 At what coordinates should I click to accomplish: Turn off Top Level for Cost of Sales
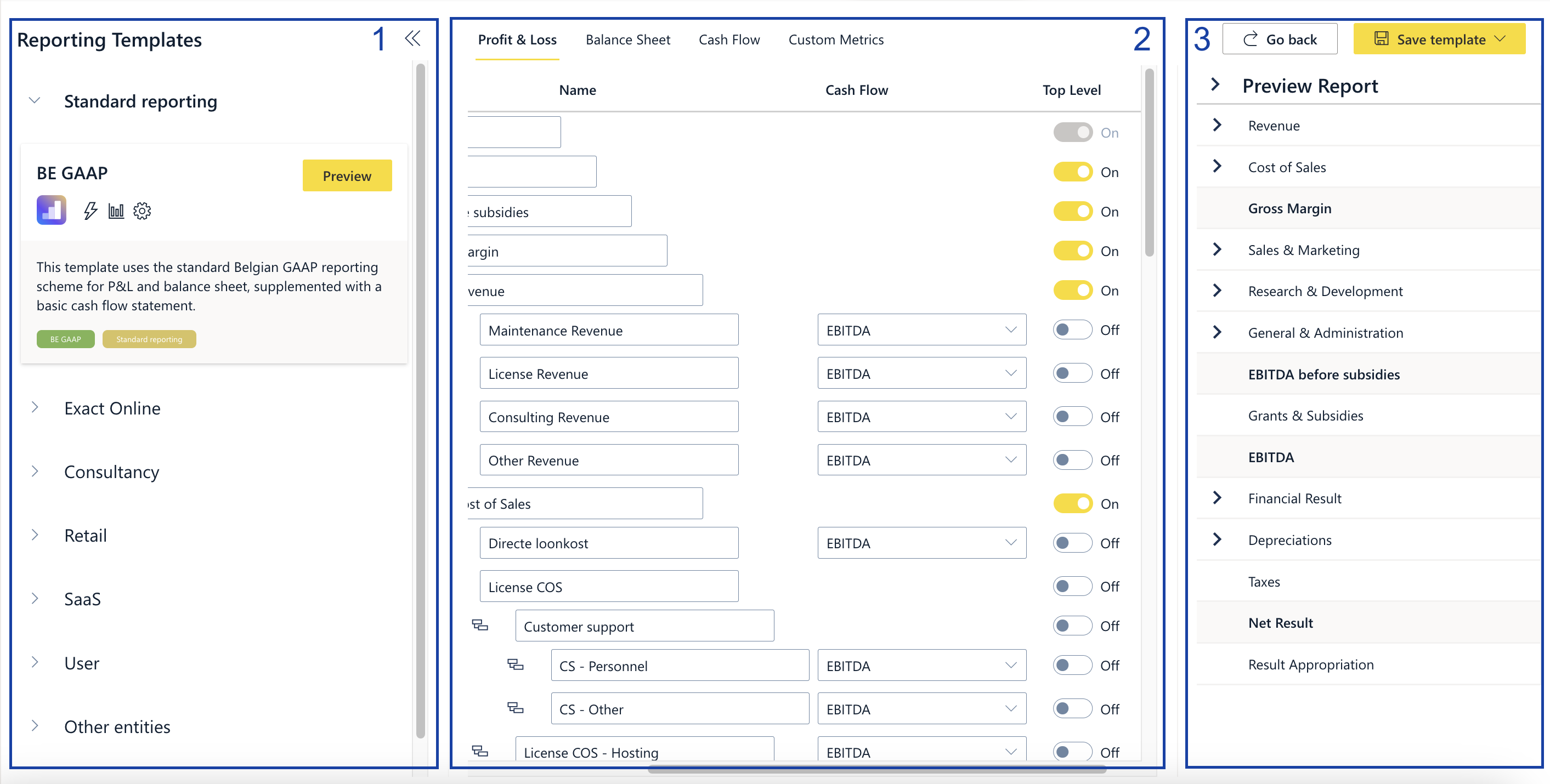click(1072, 503)
